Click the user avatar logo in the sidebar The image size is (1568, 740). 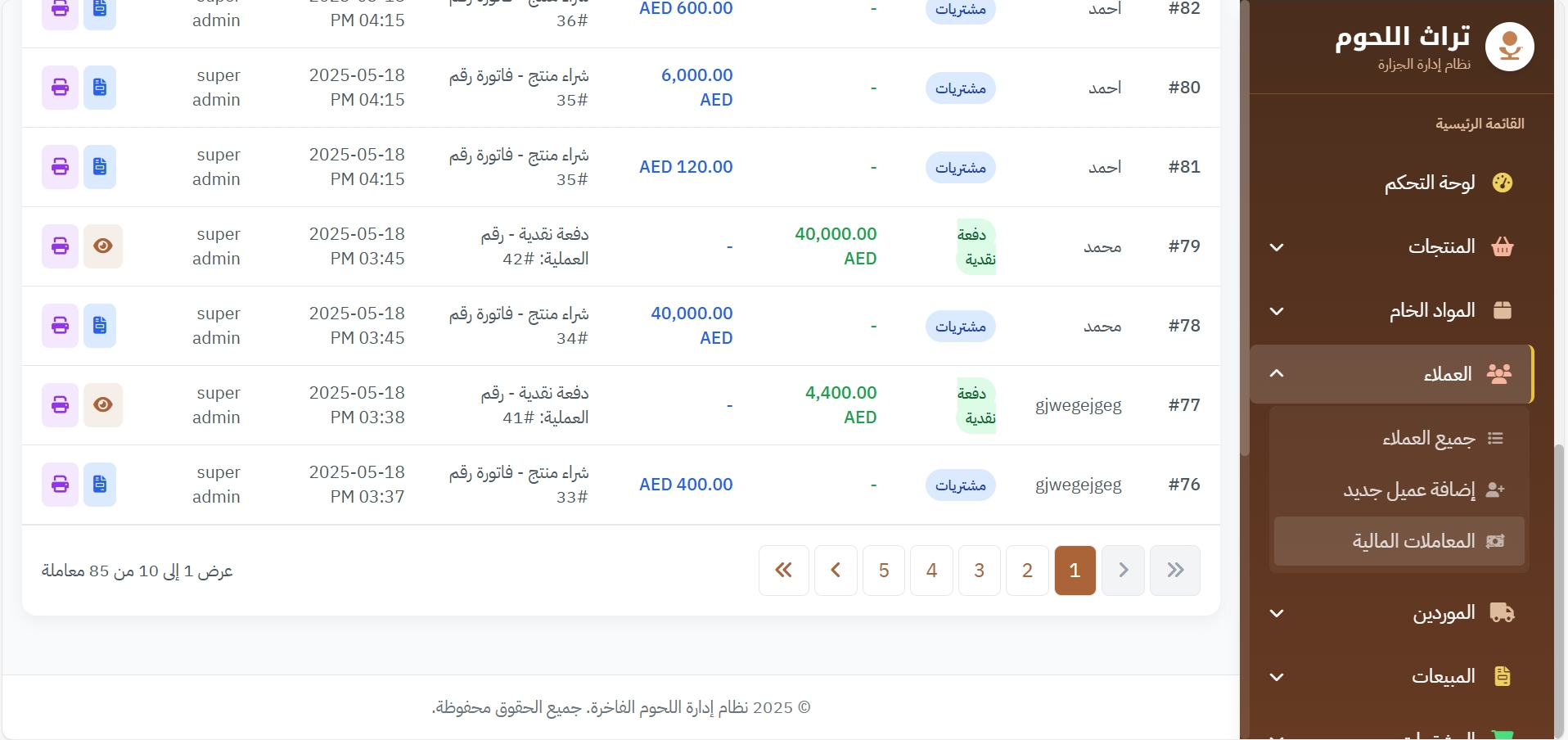(x=1509, y=47)
